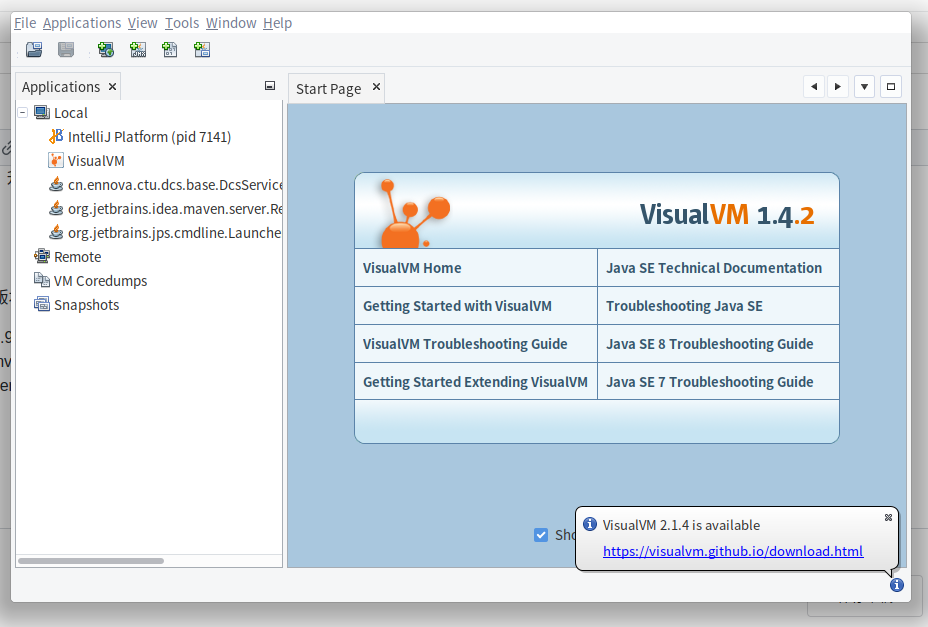Minimize the Applications panel window group
The height and width of the screenshot is (627, 928).
coord(270,86)
